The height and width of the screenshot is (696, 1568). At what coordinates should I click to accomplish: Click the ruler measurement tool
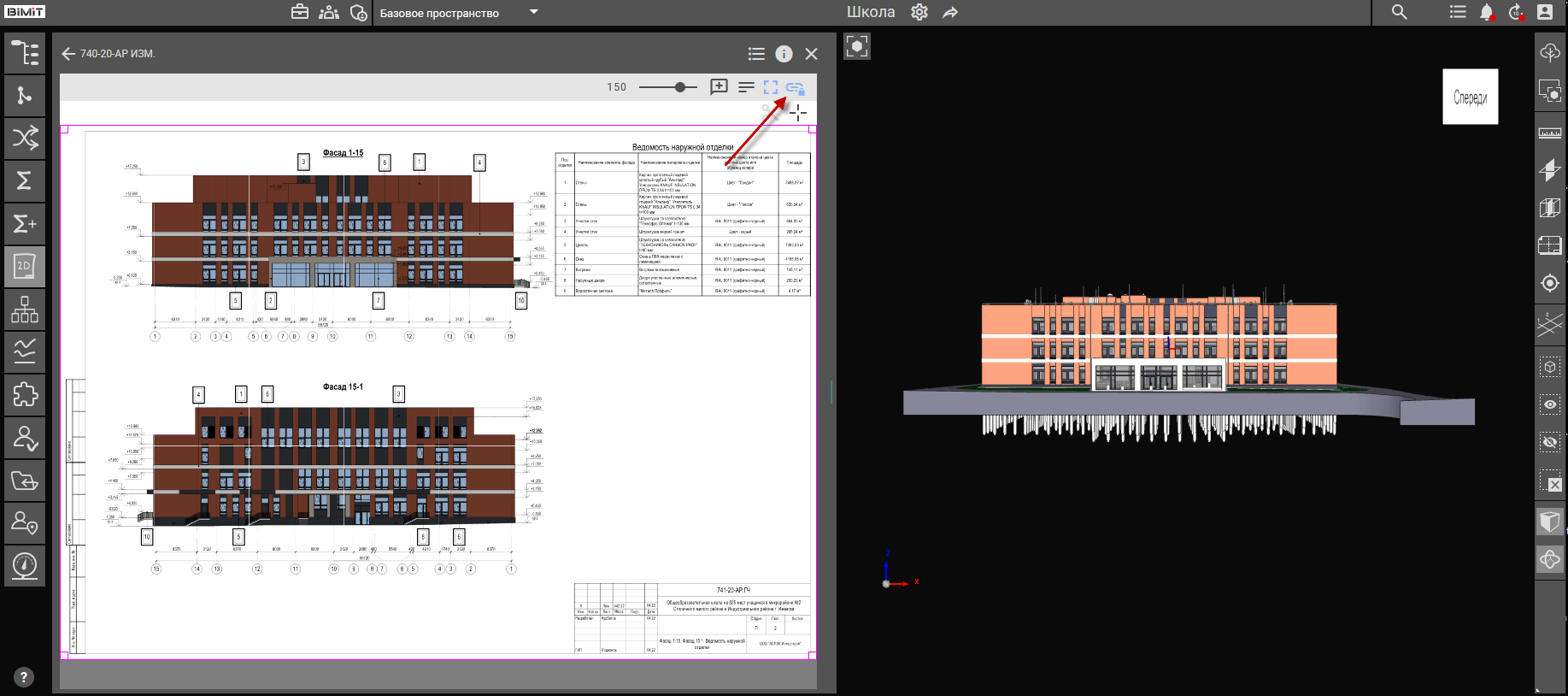tap(1549, 133)
